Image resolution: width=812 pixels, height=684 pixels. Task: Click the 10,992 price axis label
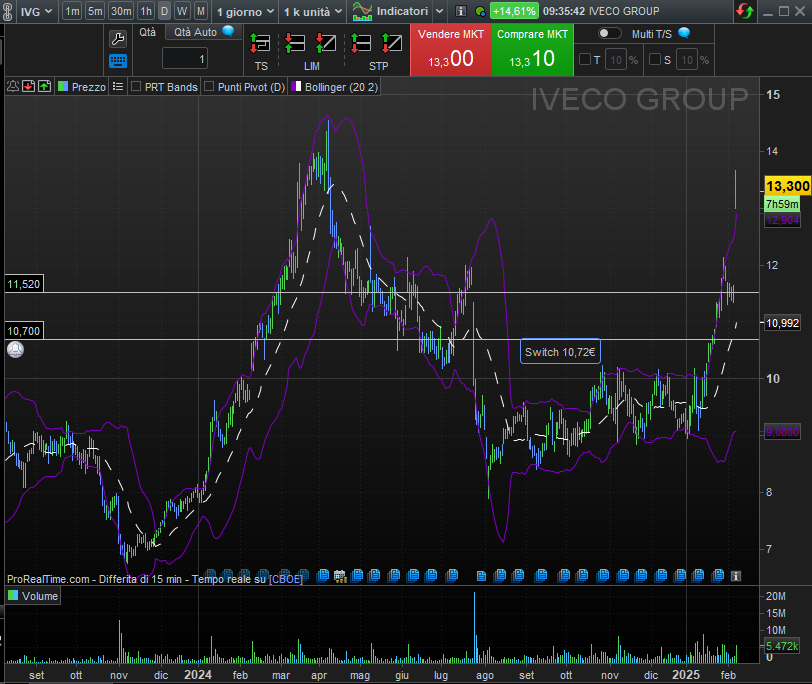pos(782,323)
